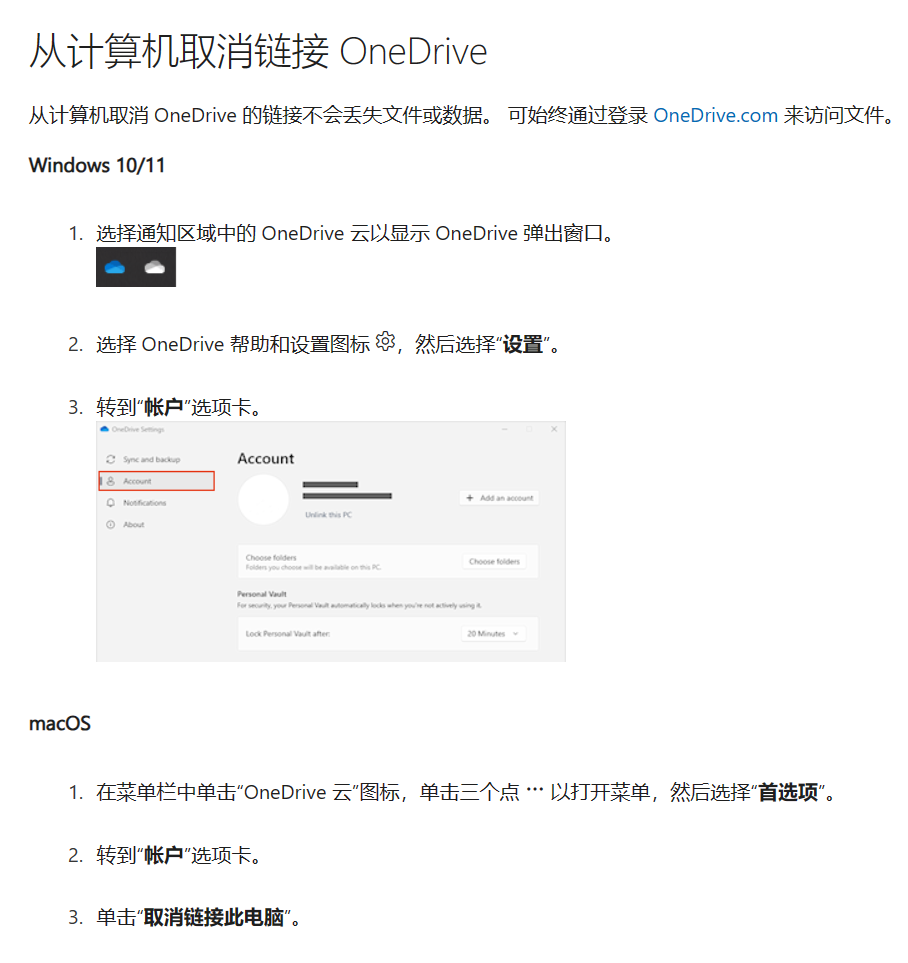The image size is (908, 963).
Task: Open the OneDrive.com hyperlink
Action: tap(715, 115)
